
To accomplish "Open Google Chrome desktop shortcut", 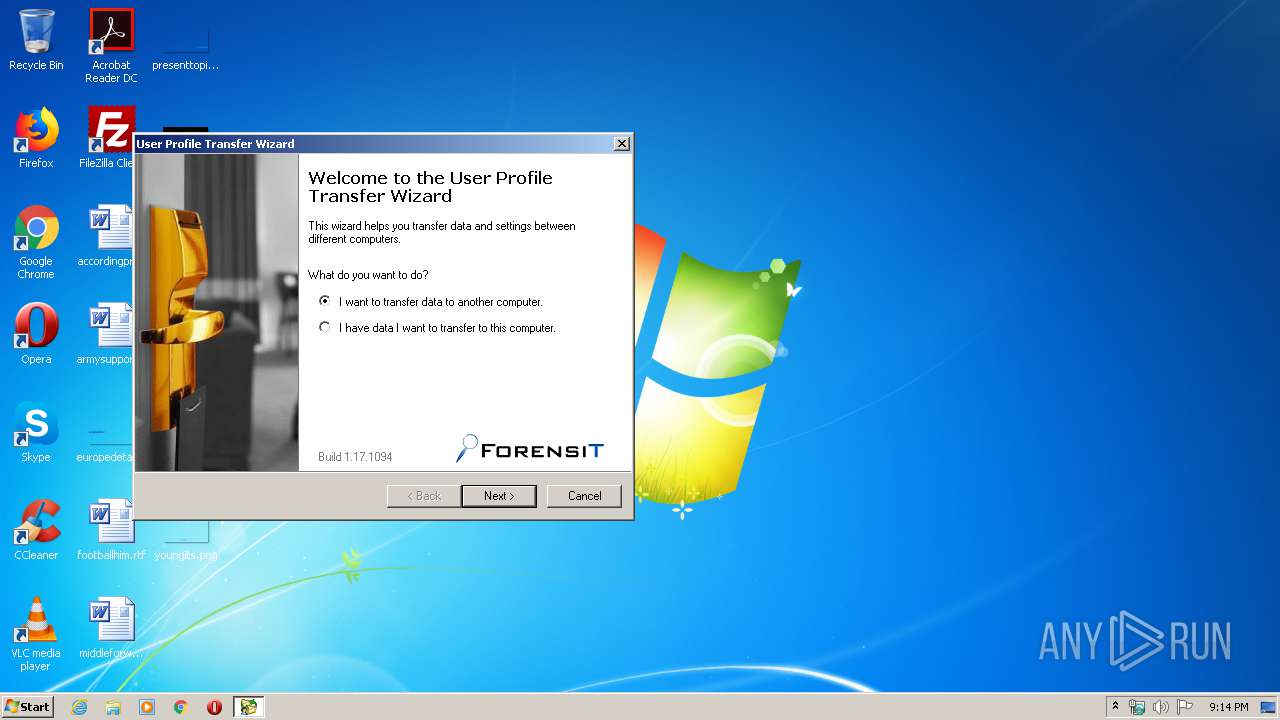I will 36,242.
